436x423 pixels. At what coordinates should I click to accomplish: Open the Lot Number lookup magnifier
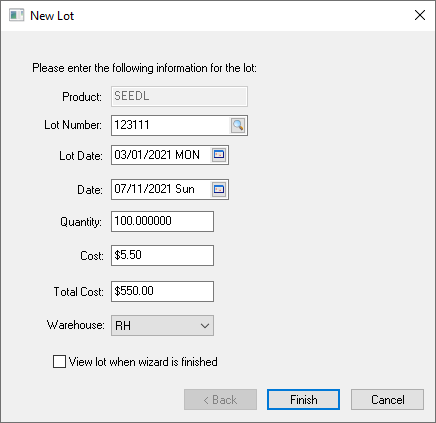tap(238, 125)
